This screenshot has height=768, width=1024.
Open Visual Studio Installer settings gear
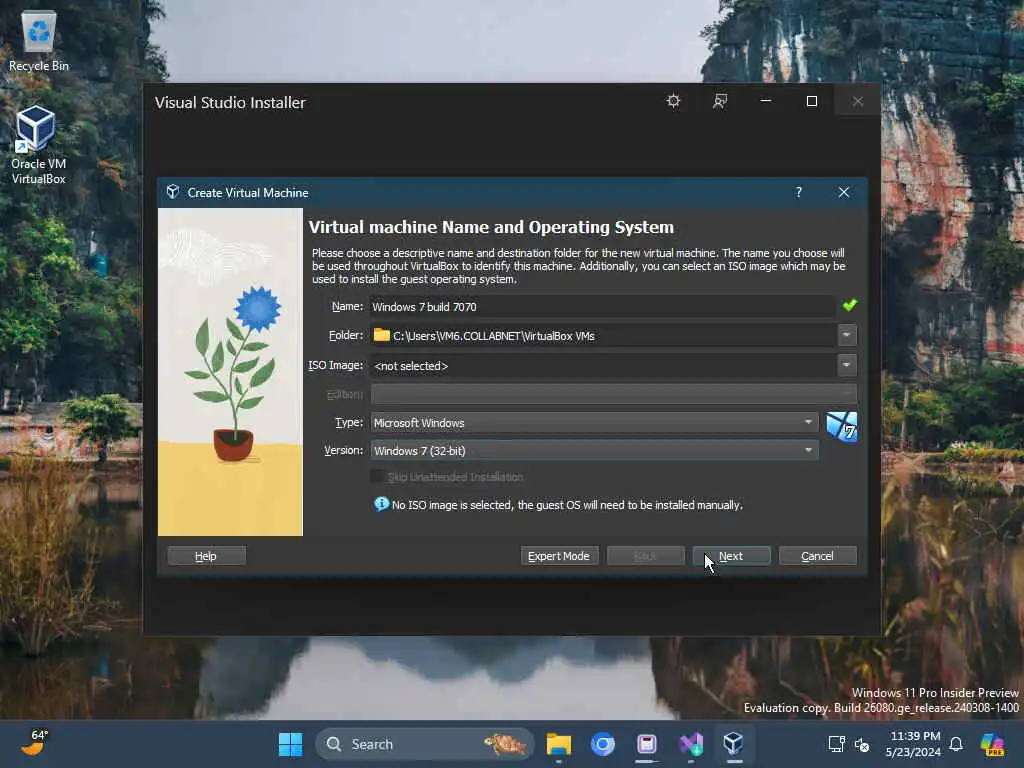pyautogui.click(x=673, y=101)
